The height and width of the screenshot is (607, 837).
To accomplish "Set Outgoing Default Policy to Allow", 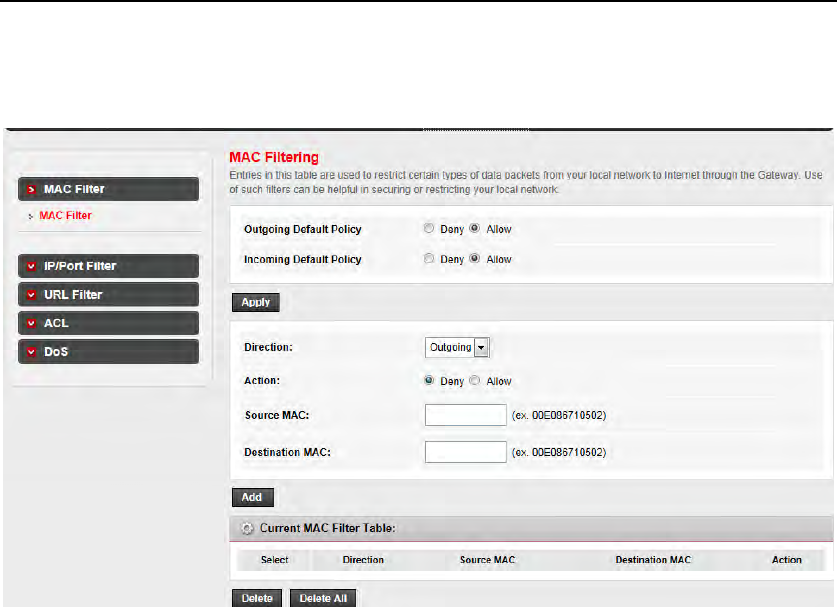I will pyautogui.click(x=475, y=228).
